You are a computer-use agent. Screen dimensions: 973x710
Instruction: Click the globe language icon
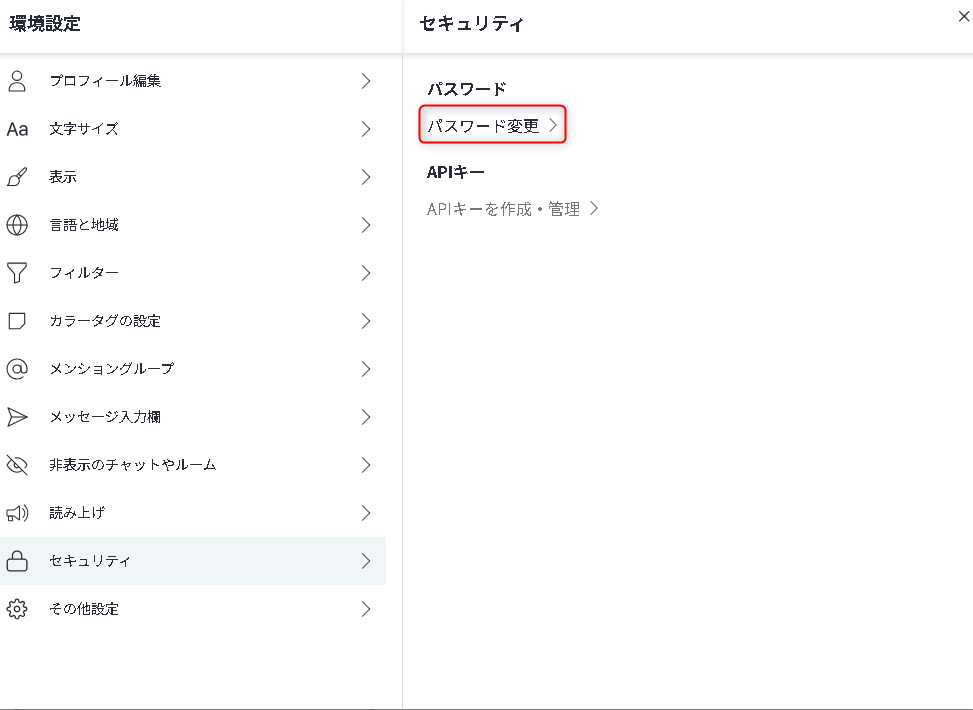click(17, 225)
